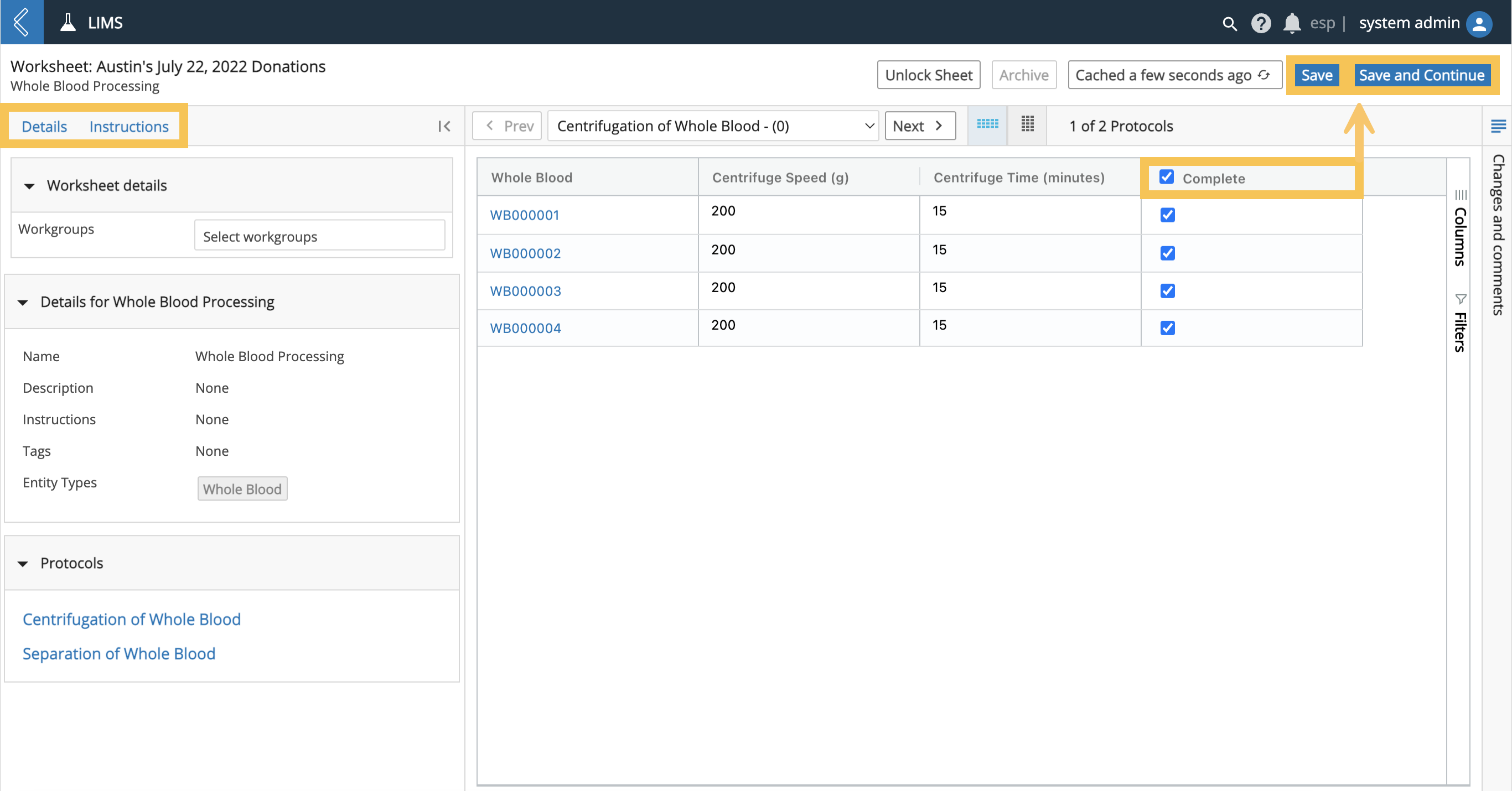The image size is (1512, 791).
Task: Switch to the row grid view icon
Action: [x=987, y=124]
